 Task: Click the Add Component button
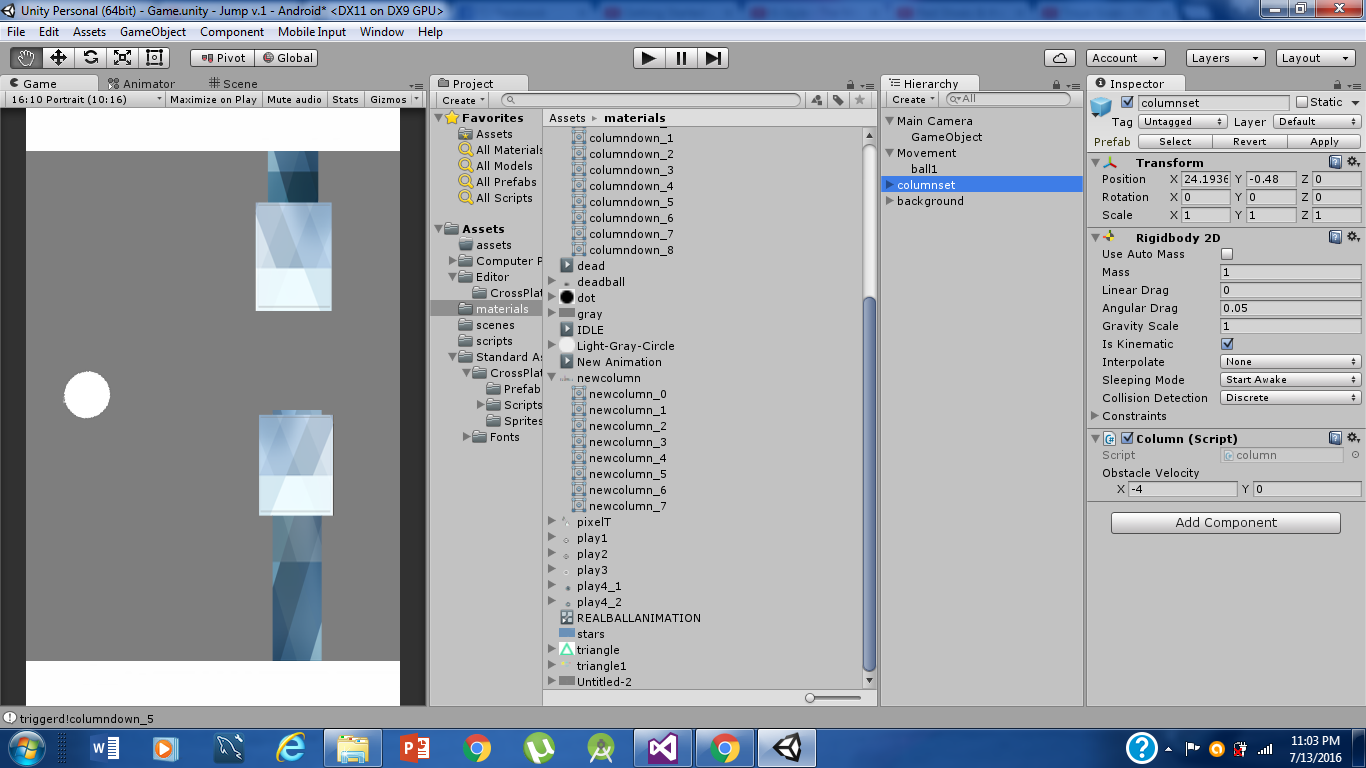(1225, 522)
